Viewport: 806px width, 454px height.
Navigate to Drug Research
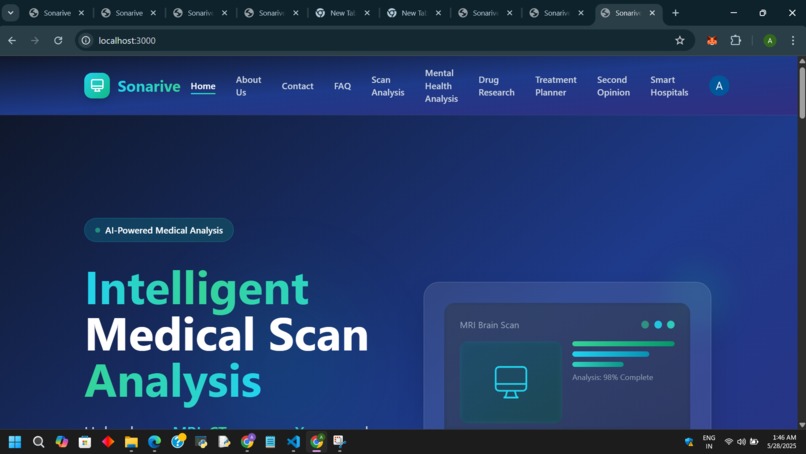coord(496,86)
